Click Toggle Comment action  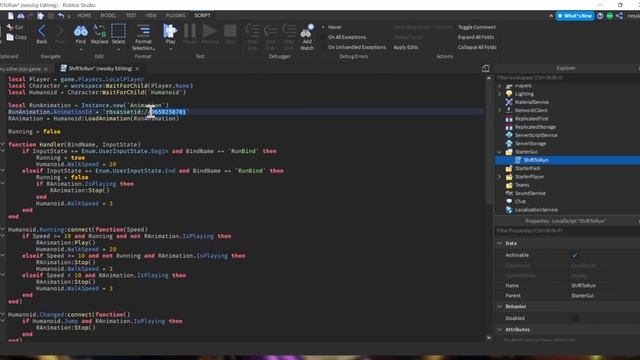[x=477, y=27]
